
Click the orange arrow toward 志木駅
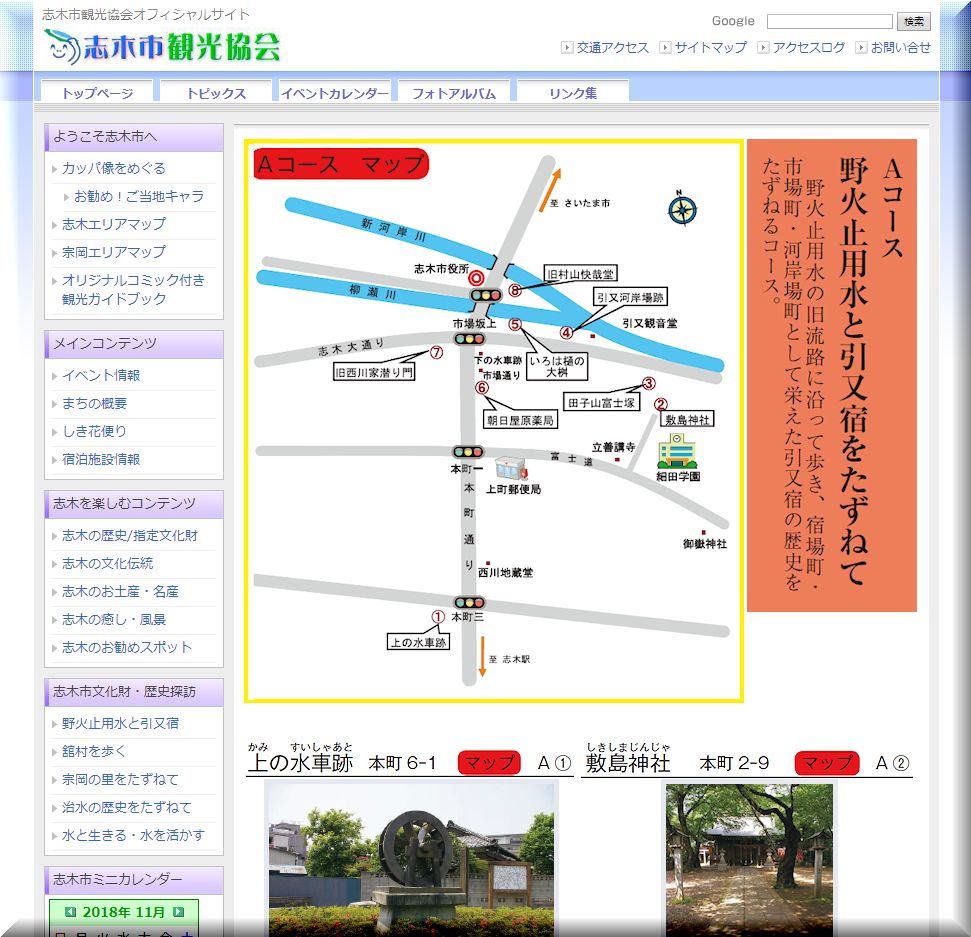pyautogui.click(x=482, y=656)
